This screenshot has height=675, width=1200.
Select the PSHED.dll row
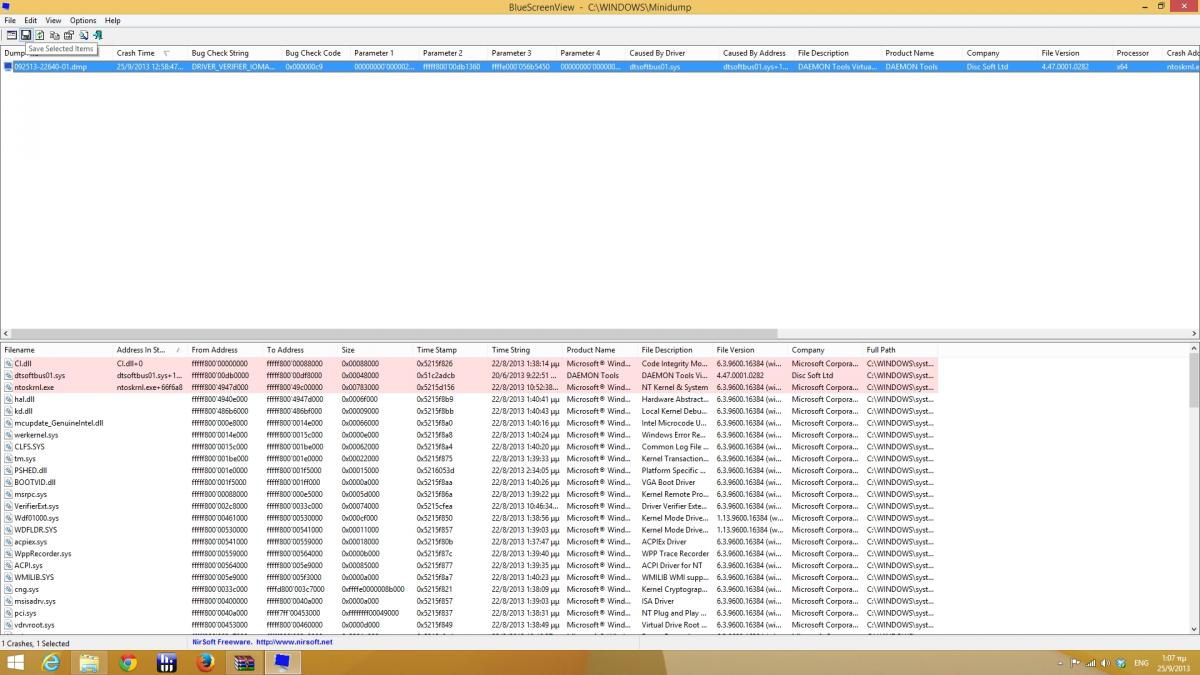tap(470, 470)
